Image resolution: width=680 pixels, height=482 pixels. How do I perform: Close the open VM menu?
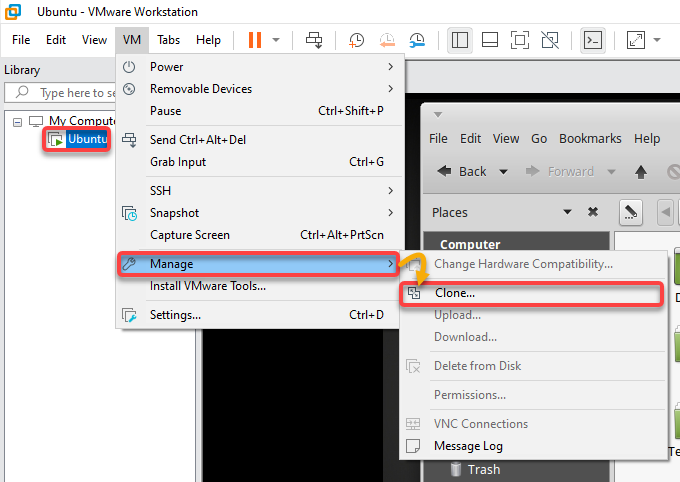pos(132,40)
